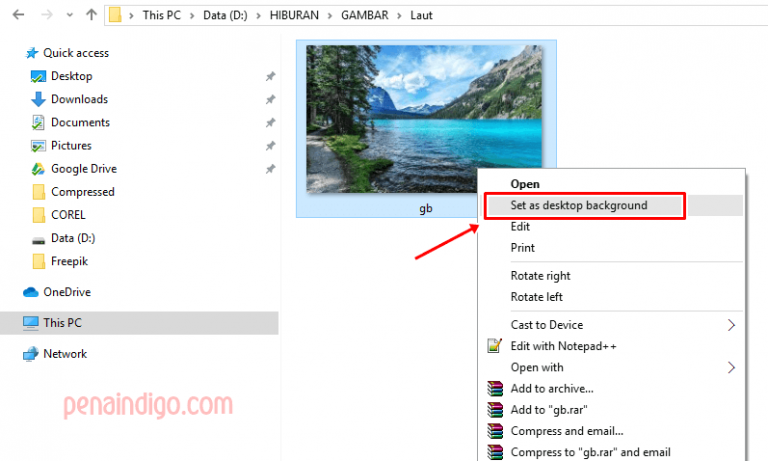Navigate to HIBURAN breadcrumb
The width and height of the screenshot is (768, 461).
click(x=294, y=15)
